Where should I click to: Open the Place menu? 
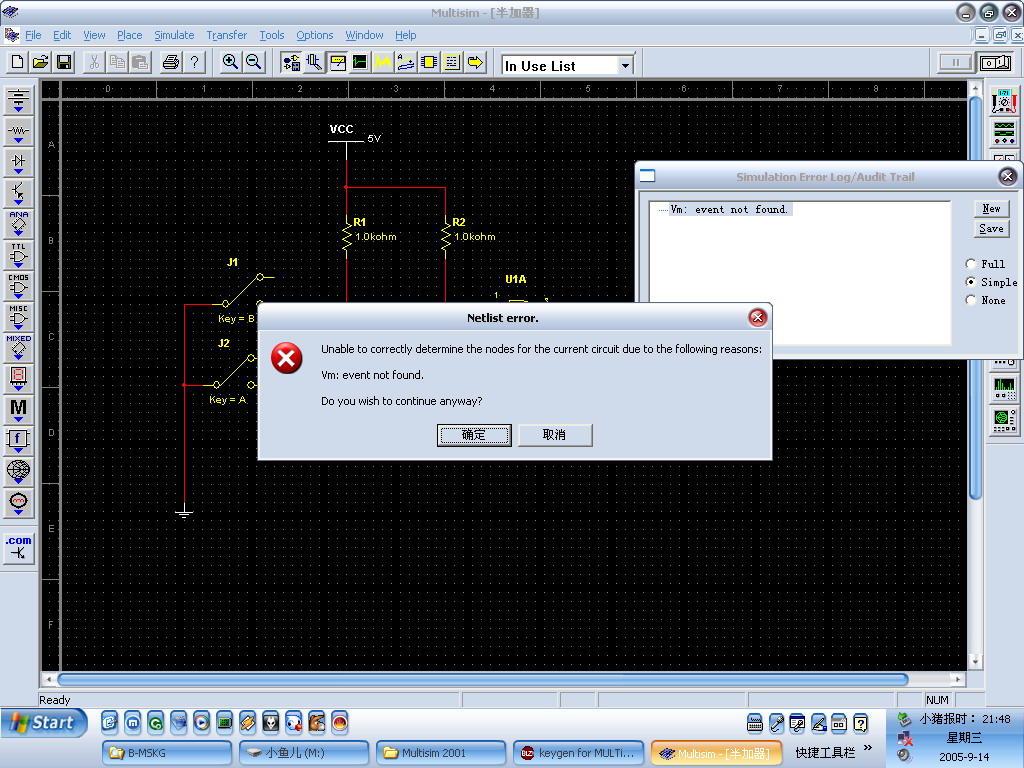129,35
